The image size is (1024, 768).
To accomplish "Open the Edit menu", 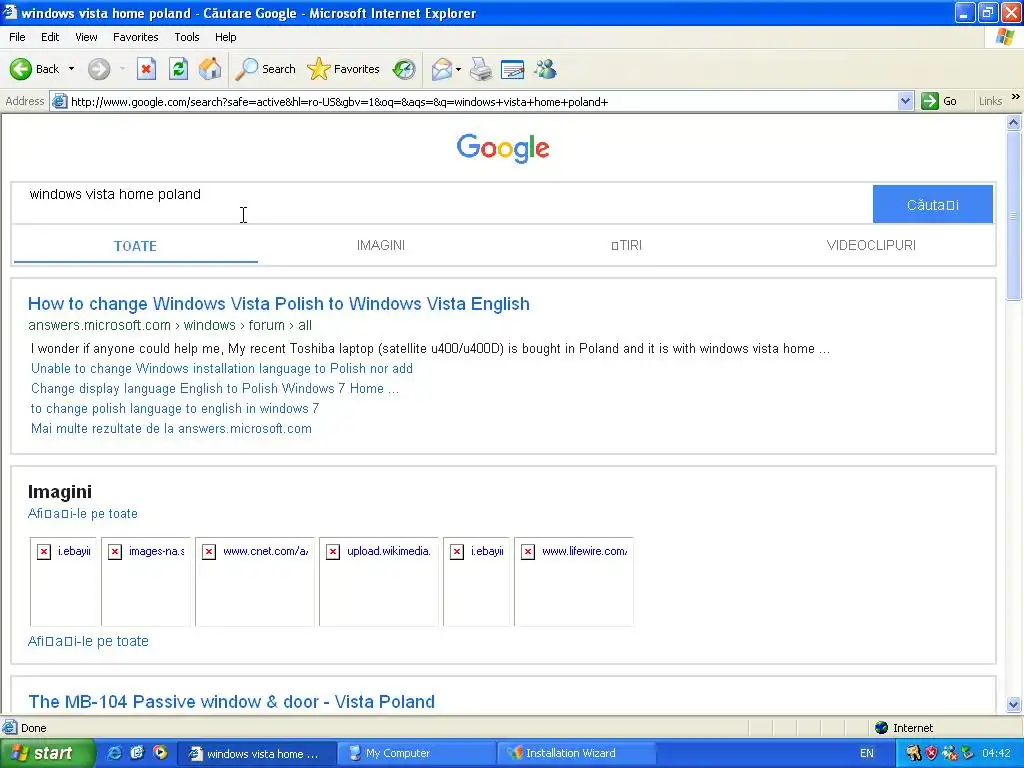I will point(50,37).
